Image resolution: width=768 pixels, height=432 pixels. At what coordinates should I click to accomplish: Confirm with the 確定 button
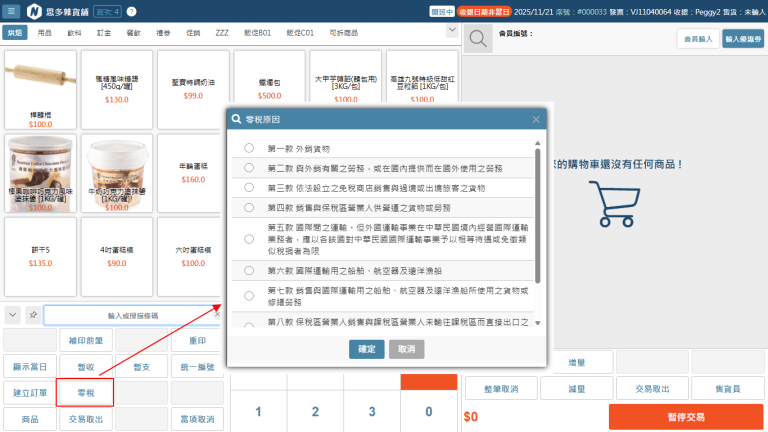[366, 349]
